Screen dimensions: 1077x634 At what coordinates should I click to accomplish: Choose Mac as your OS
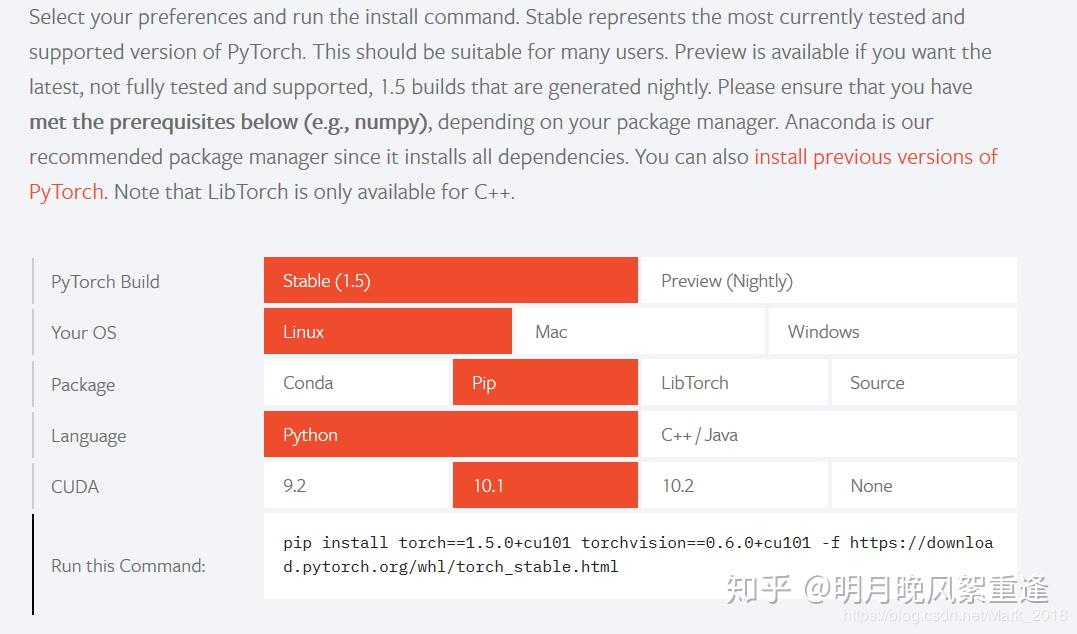[639, 331]
